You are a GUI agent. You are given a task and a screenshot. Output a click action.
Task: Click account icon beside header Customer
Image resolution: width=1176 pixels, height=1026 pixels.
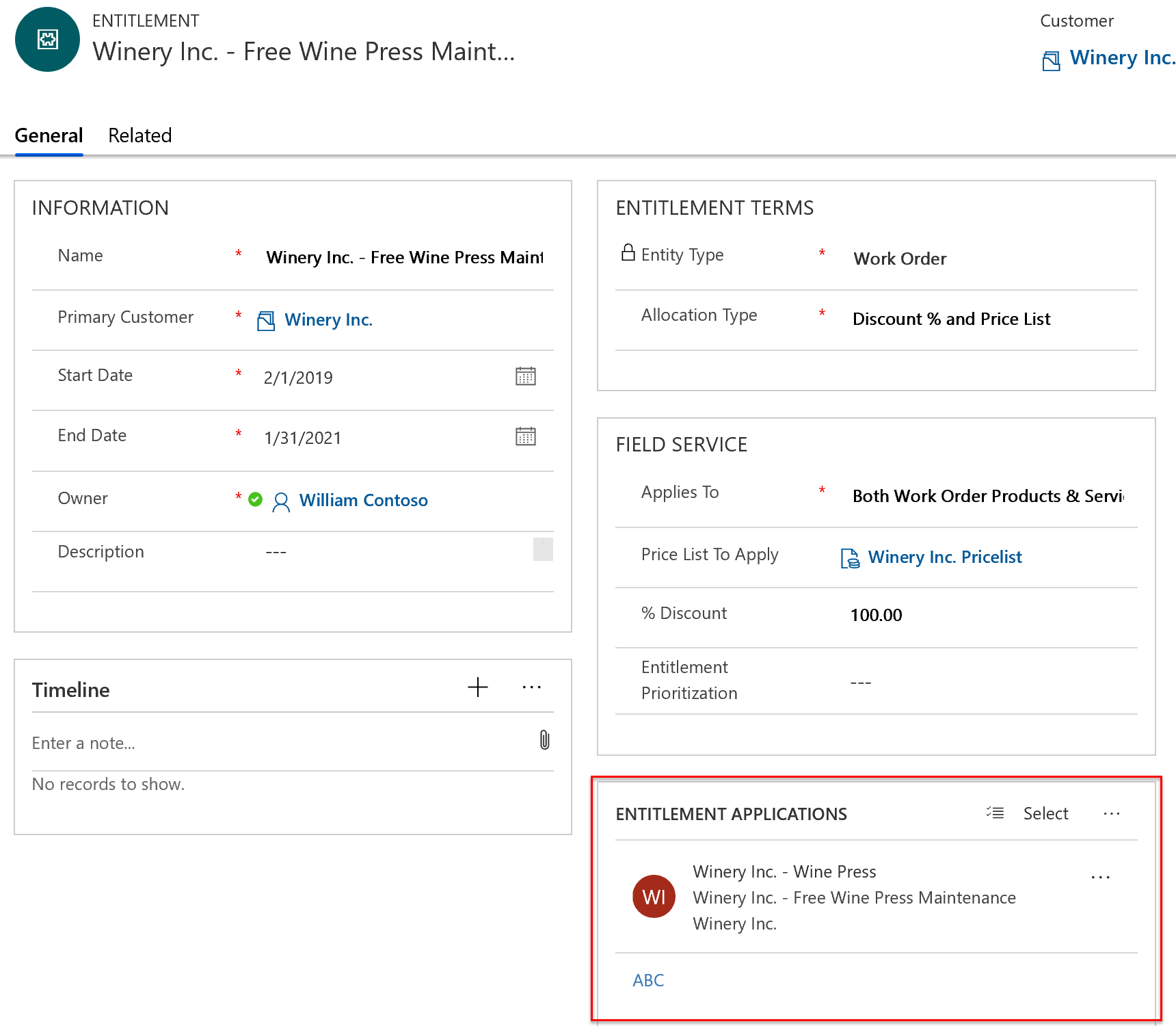coord(1052,60)
